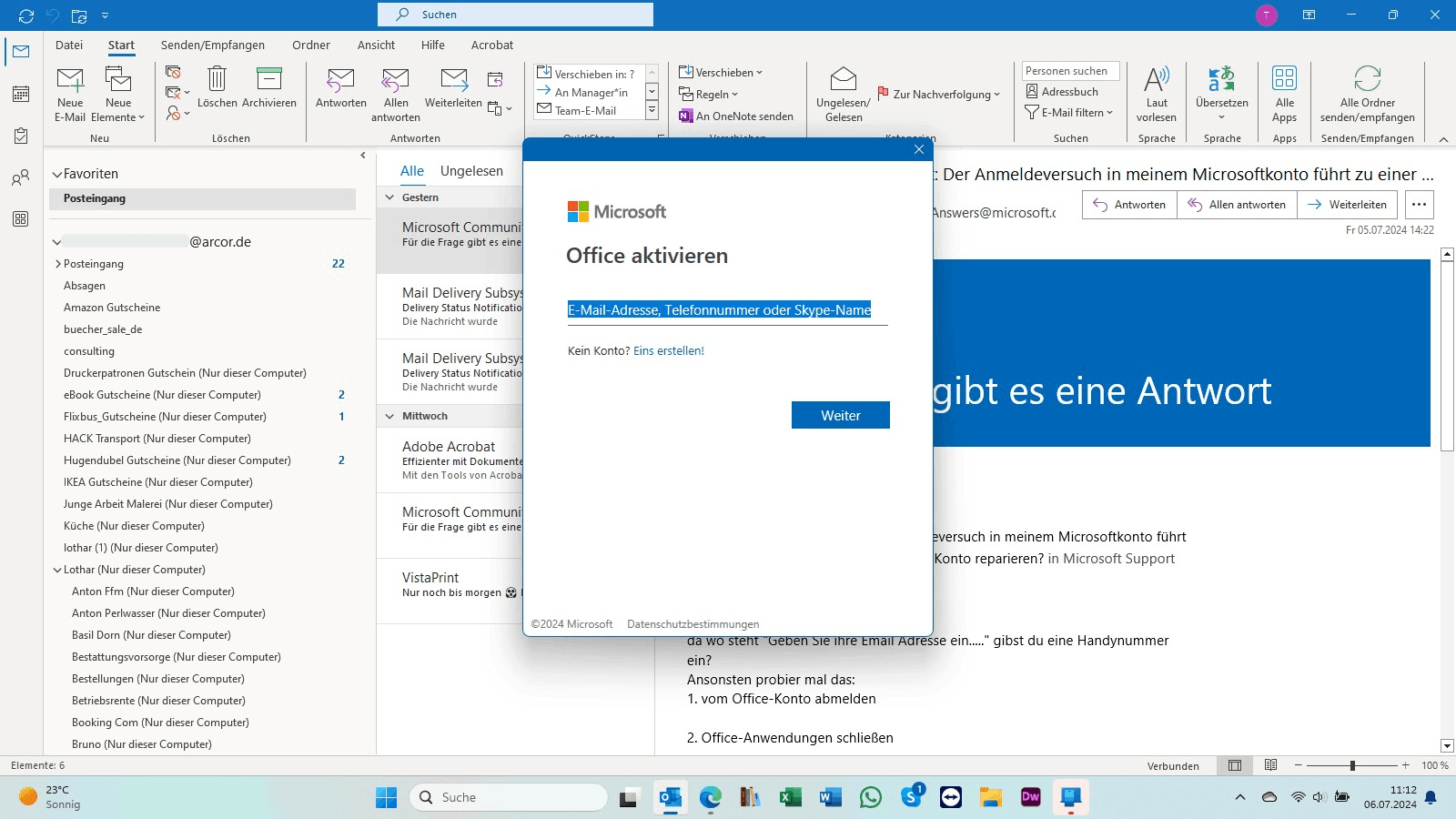Create a new email with Neue E-Mail

pos(70,94)
